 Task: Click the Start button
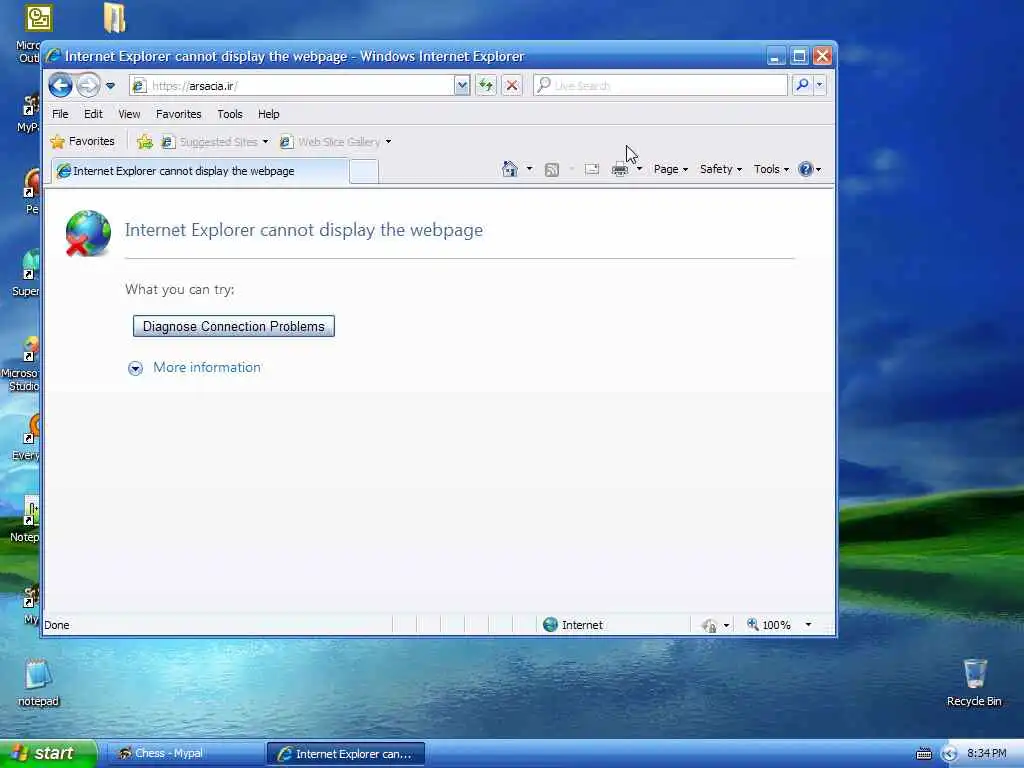coord(48,754)
